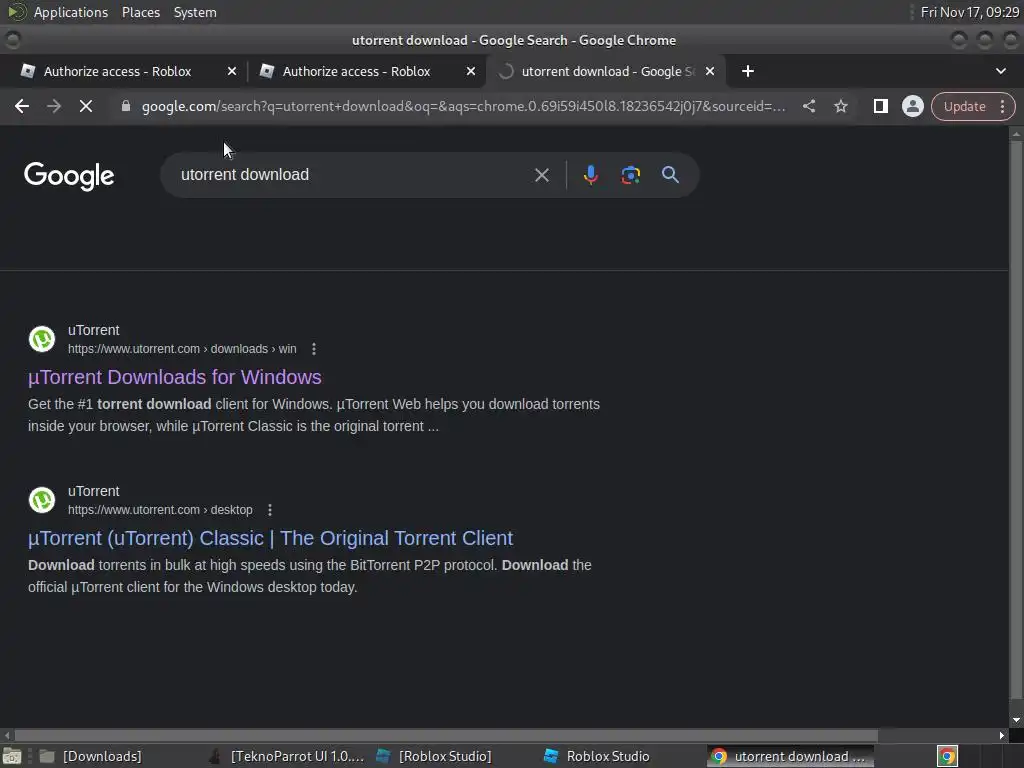Viewport: 1024px width, 768px height.
Task: Select the utorrent download Google Search tab
Action: point(607,71)
